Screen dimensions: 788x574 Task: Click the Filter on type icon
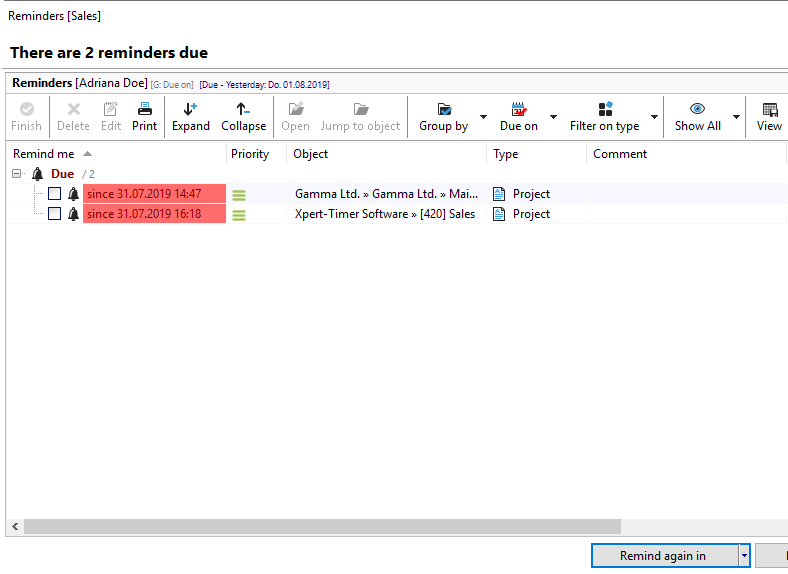[604, 109]
